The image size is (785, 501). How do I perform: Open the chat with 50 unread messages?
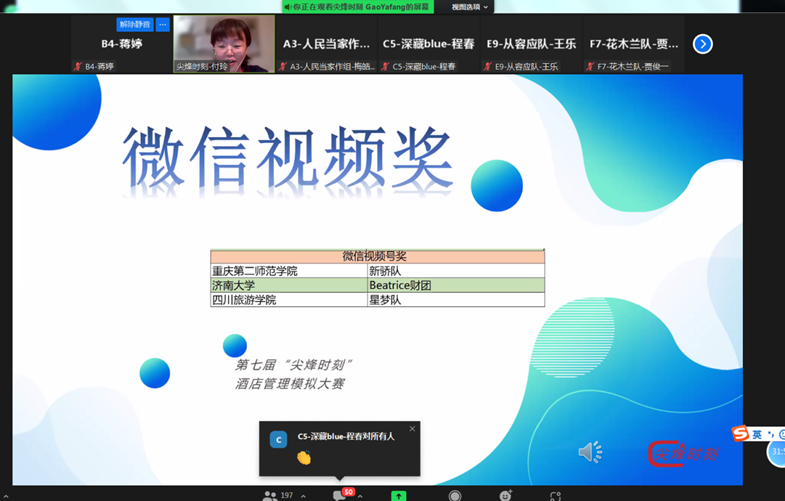[340, 495]
